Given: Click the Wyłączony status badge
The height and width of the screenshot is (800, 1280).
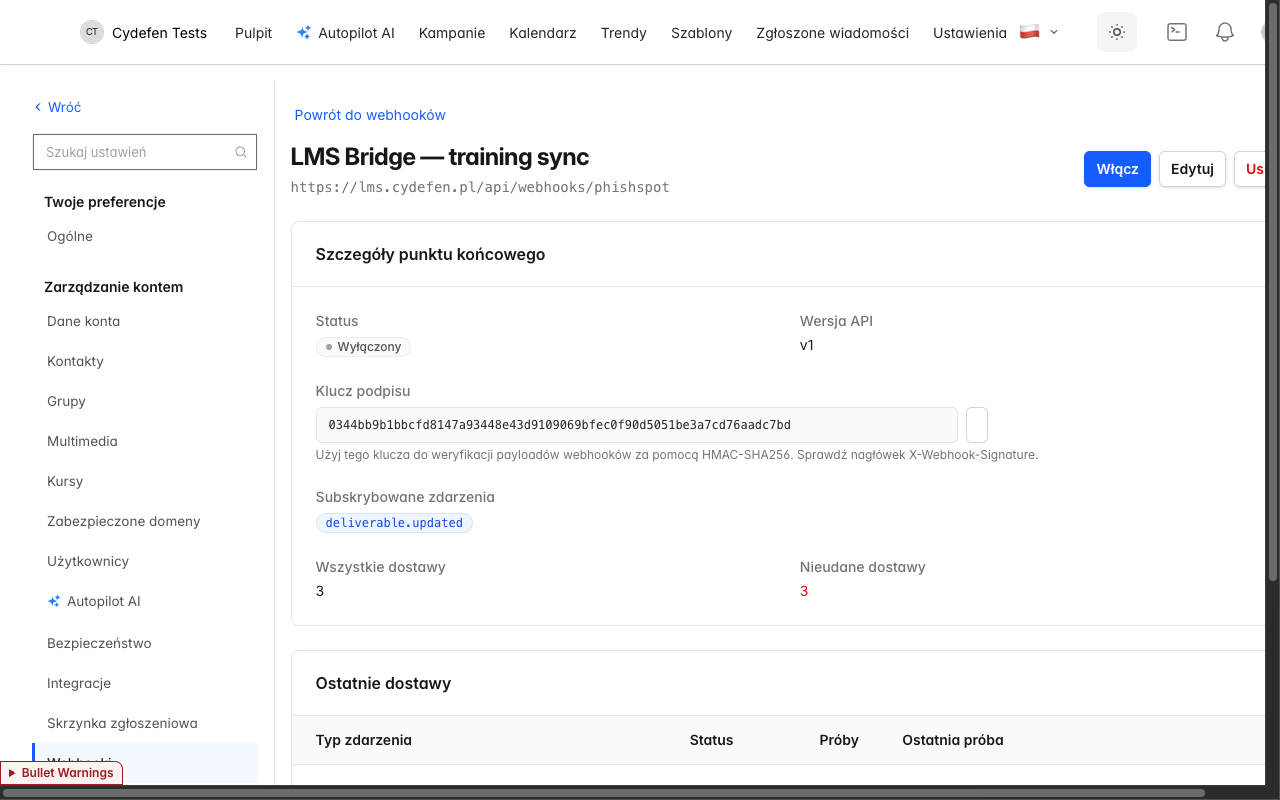Looking at the screenshot, I should (363, 347).
